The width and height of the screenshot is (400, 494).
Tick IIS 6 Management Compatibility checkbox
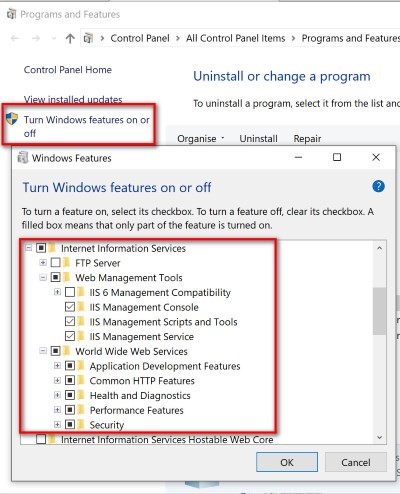(x=70, y=292)
